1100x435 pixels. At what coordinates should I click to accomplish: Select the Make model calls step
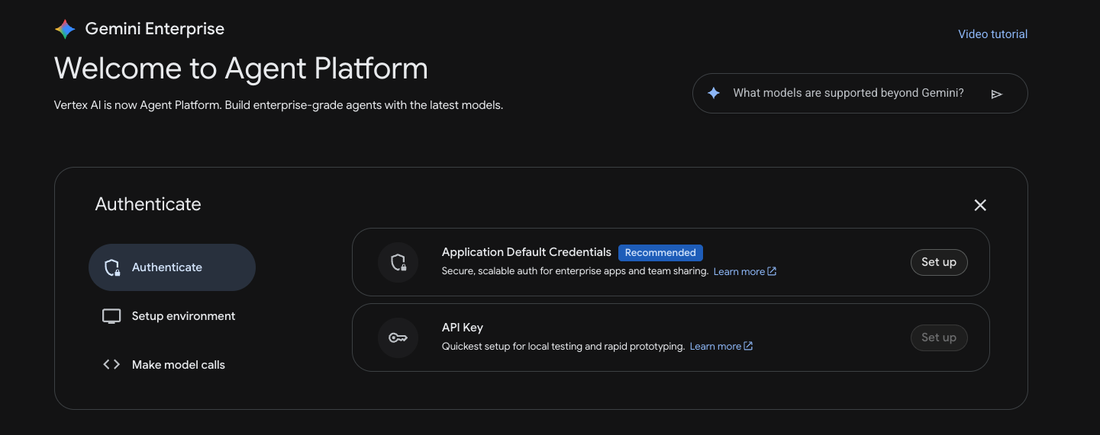pos(172,365)
